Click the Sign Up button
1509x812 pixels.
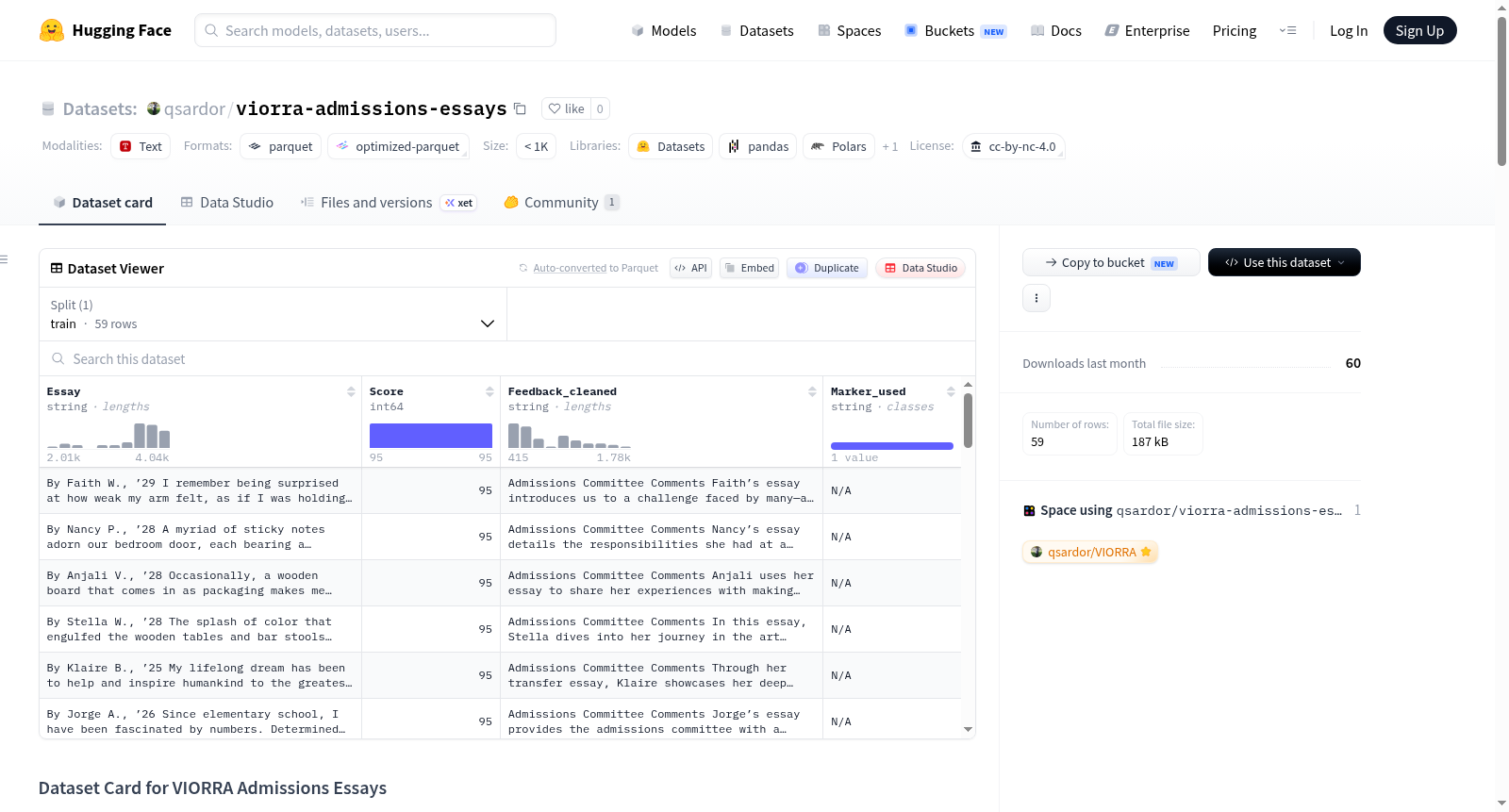1420,30
